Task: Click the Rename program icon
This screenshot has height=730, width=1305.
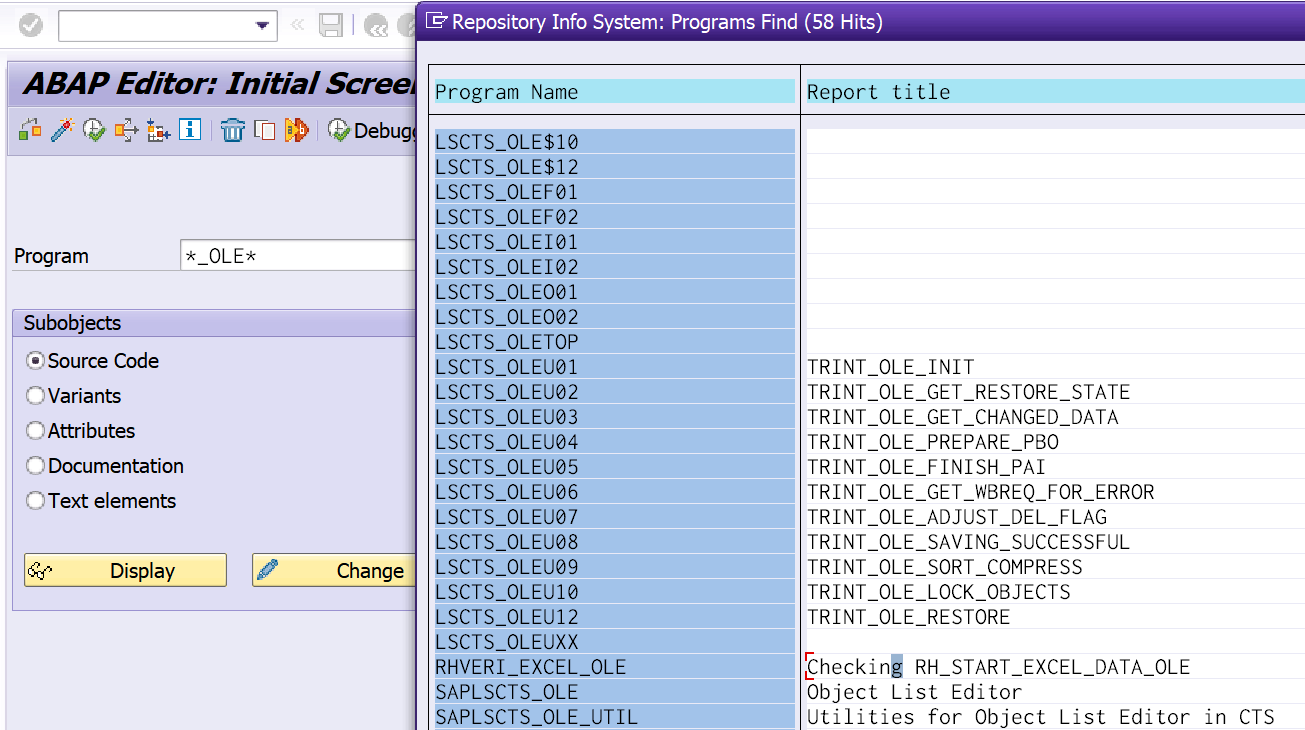Action: click(297, 130)
